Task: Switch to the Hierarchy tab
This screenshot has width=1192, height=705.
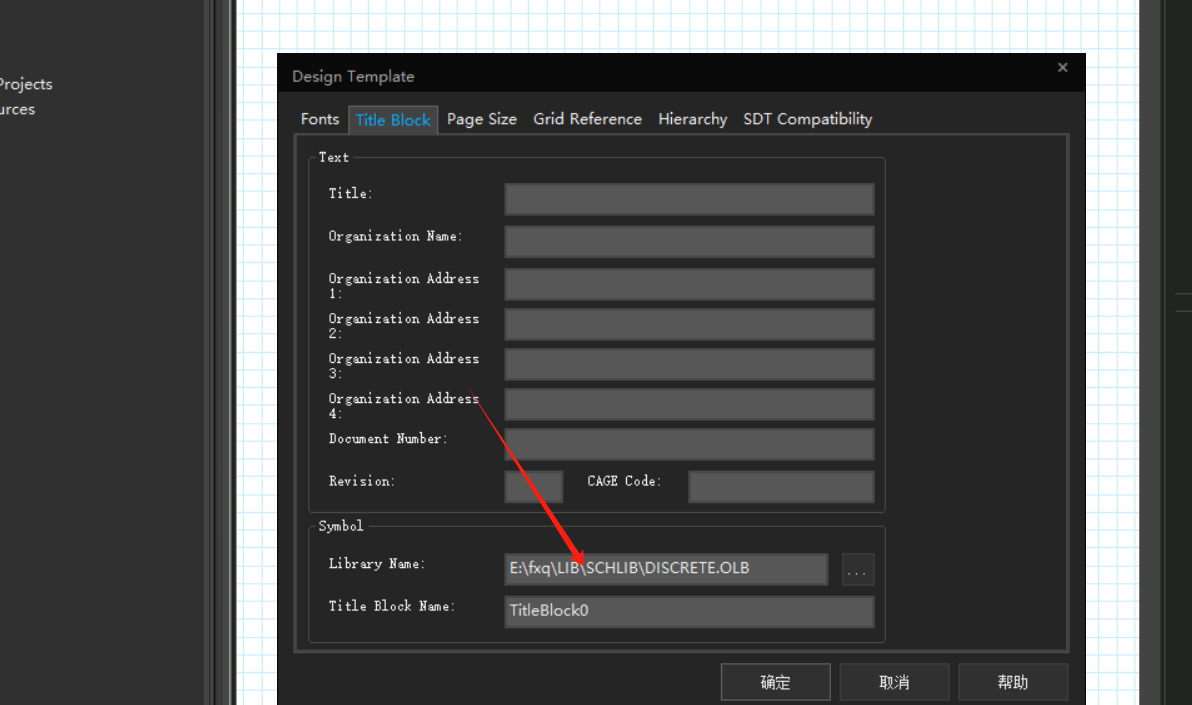Action: click(x=693, y=119)
